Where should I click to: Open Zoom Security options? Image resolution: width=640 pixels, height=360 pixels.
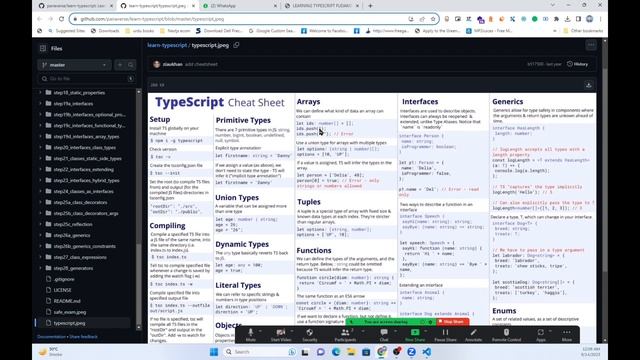coord(309,335)
